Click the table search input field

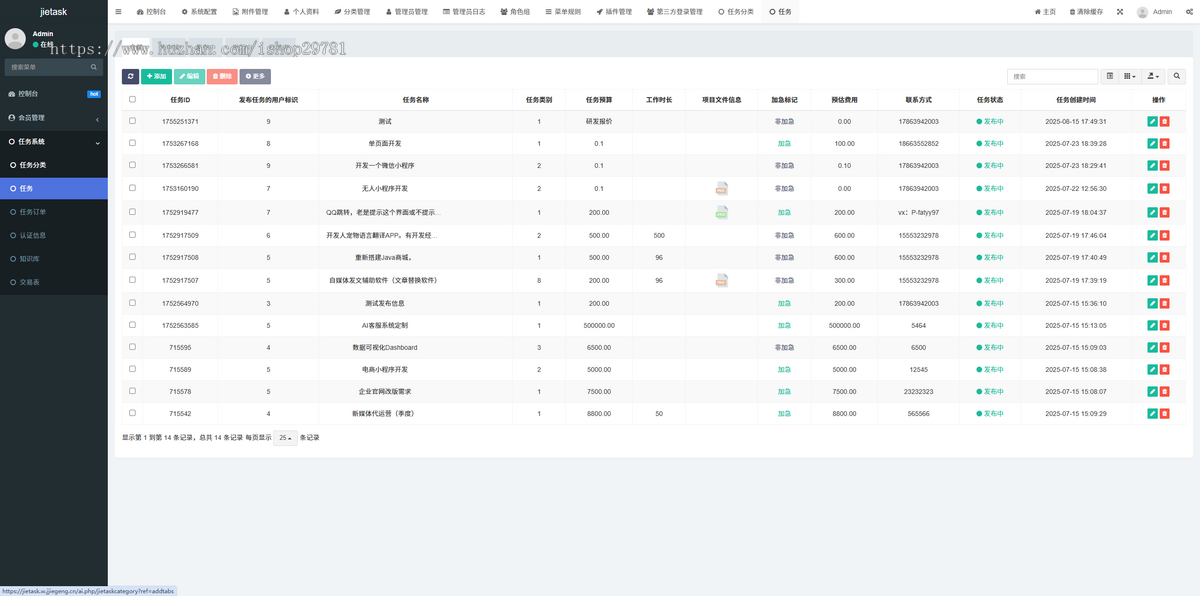[x=1053, y=76]
